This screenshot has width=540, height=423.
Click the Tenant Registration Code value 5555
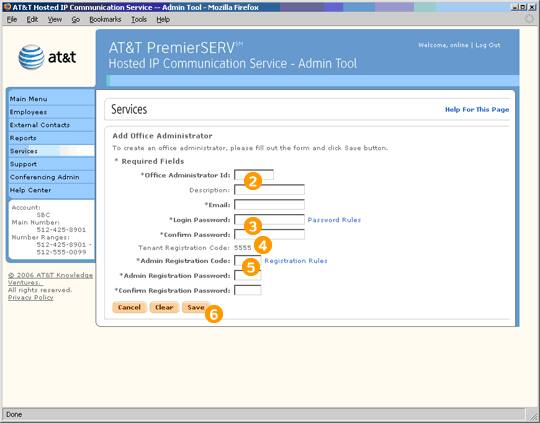tap(243, 248)
